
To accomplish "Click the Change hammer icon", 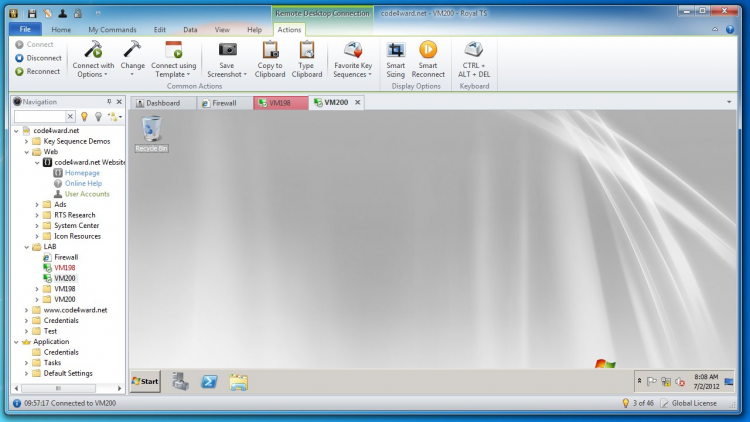I will click(x=132, y=50).
